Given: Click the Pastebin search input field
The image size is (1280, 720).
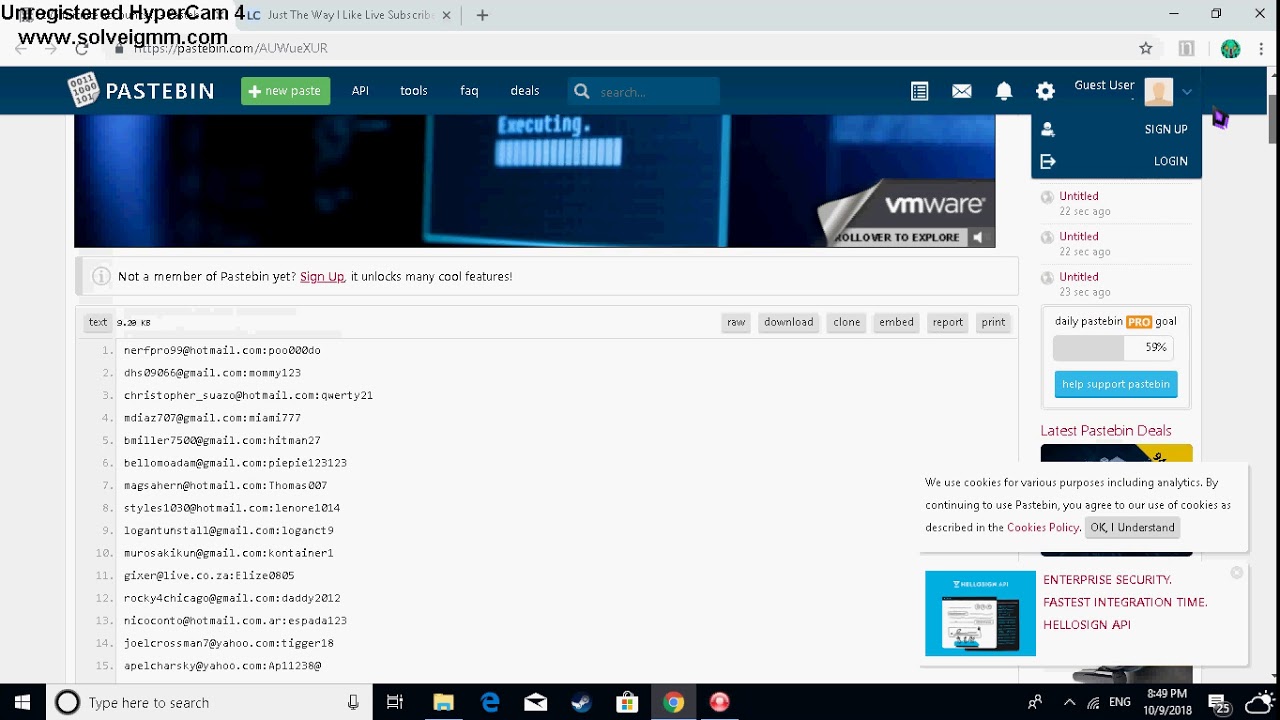Looking at the screenshot, I should tap(655, 92).
